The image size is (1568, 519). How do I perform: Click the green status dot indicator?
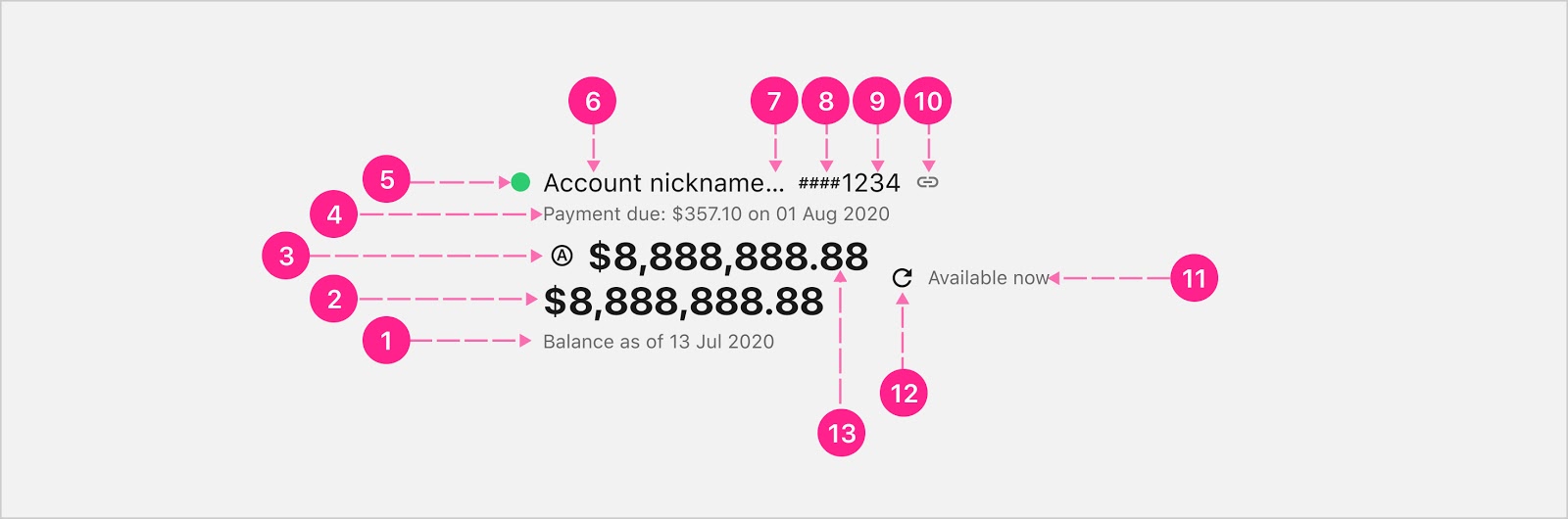coord(520,182)
